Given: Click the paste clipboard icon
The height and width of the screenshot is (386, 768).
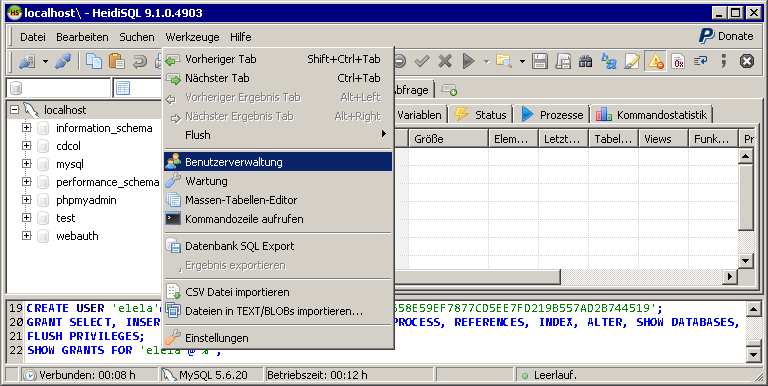Looking at the screenshot, I should point(117,61).
